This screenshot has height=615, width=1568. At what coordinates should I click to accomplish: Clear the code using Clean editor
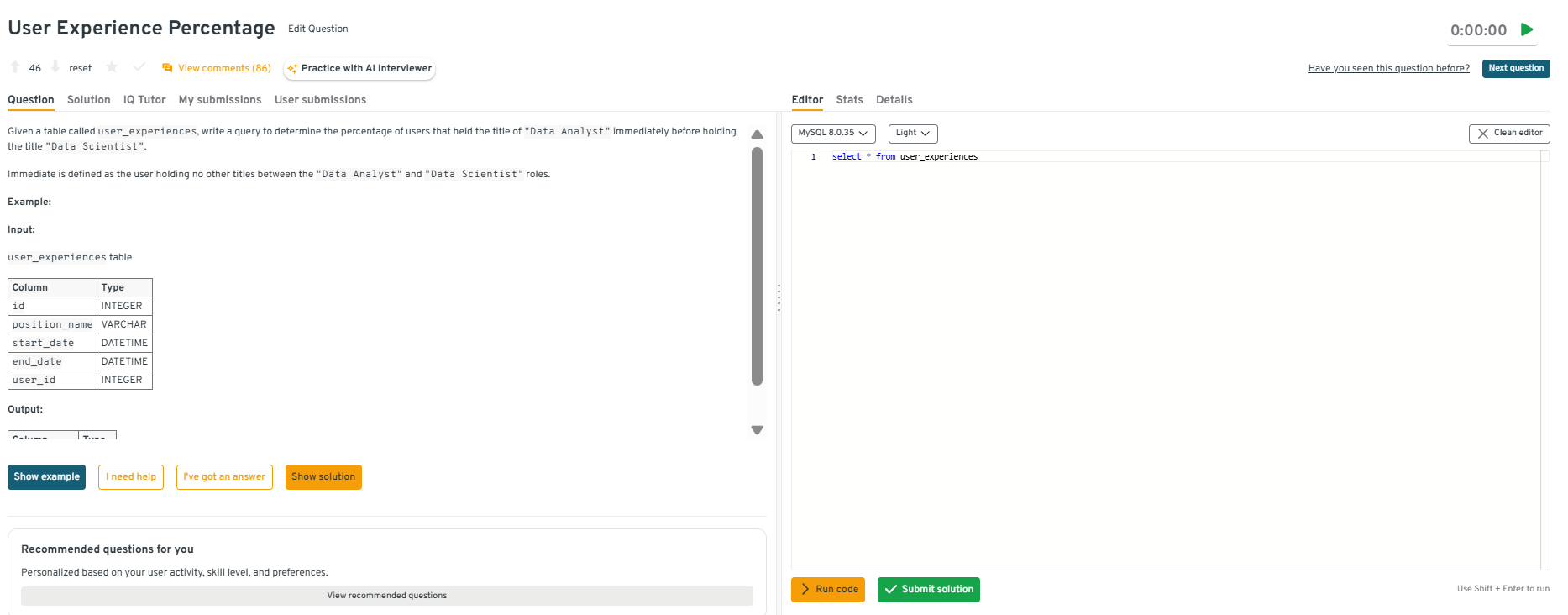[x=1508, y=134]
